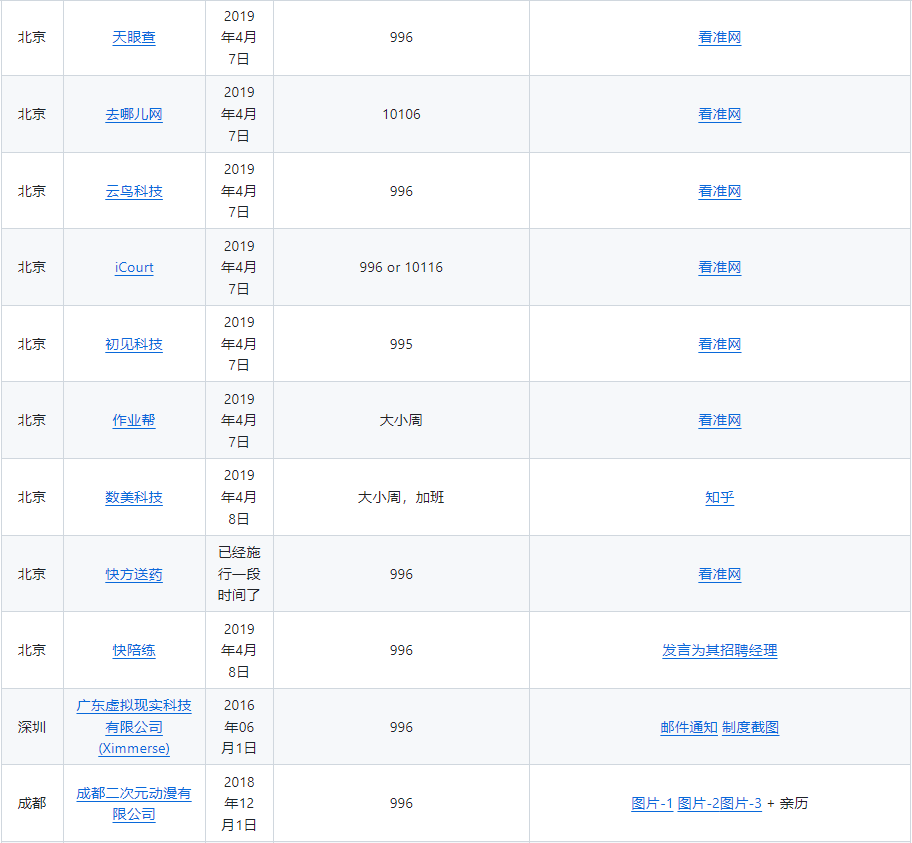Select the 北京 cell in the 快方送药 row
The image size is (912, 843).
pyautogui.click(x=32, y=574)
